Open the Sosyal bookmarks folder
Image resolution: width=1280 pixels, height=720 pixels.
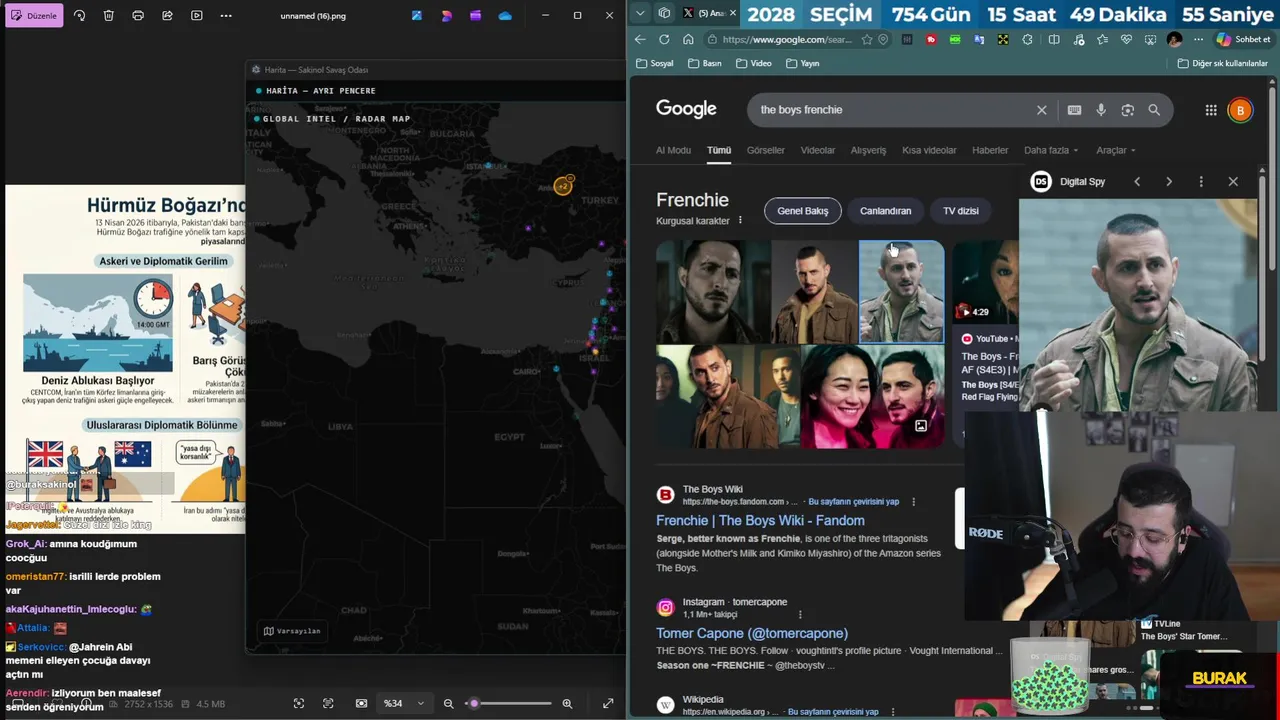655,63
